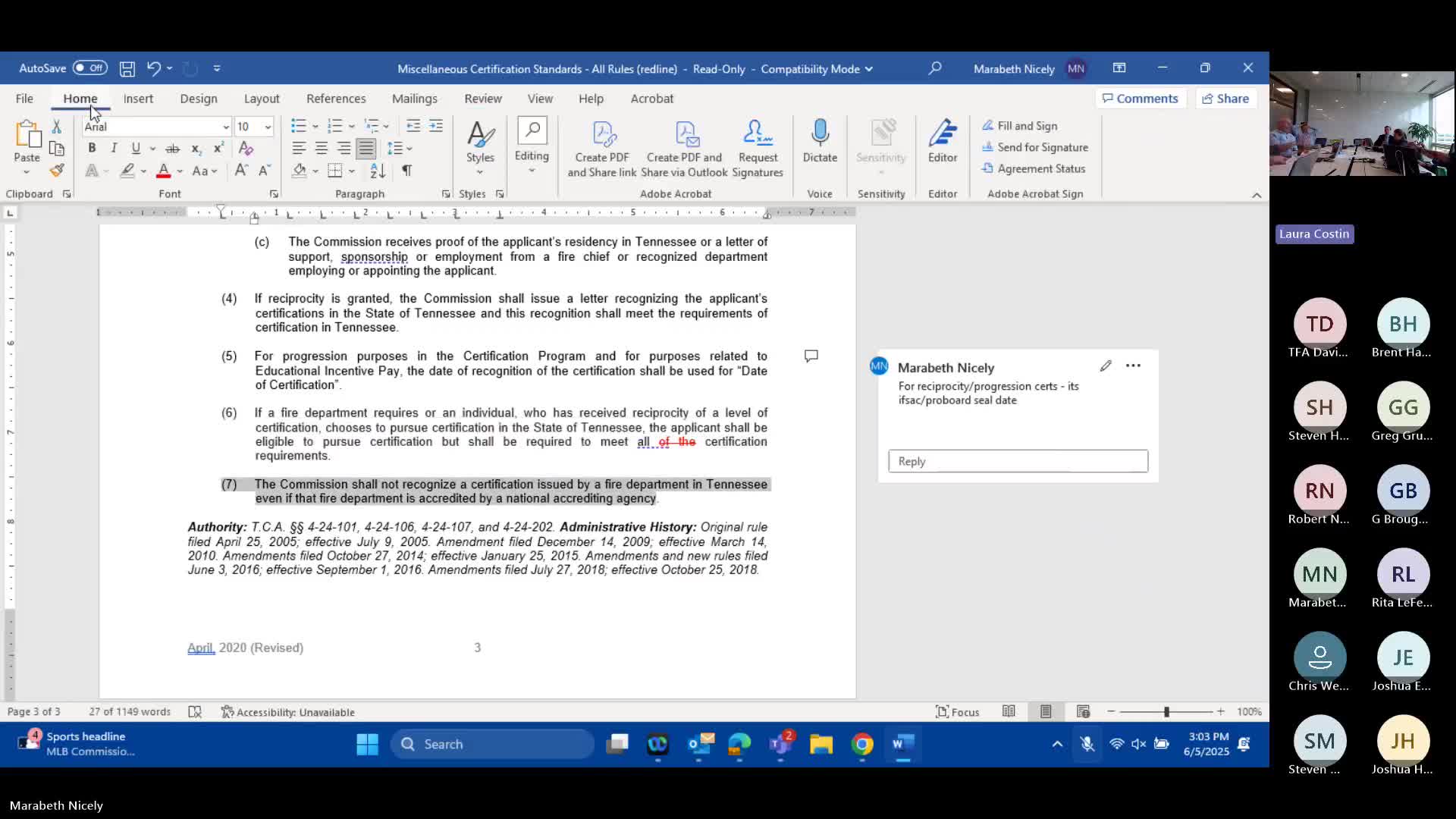Image resolution: width=1456 pixels, height=819 pixels.
Task: Switch to the Acrobat tab
Action: (652, 99)
